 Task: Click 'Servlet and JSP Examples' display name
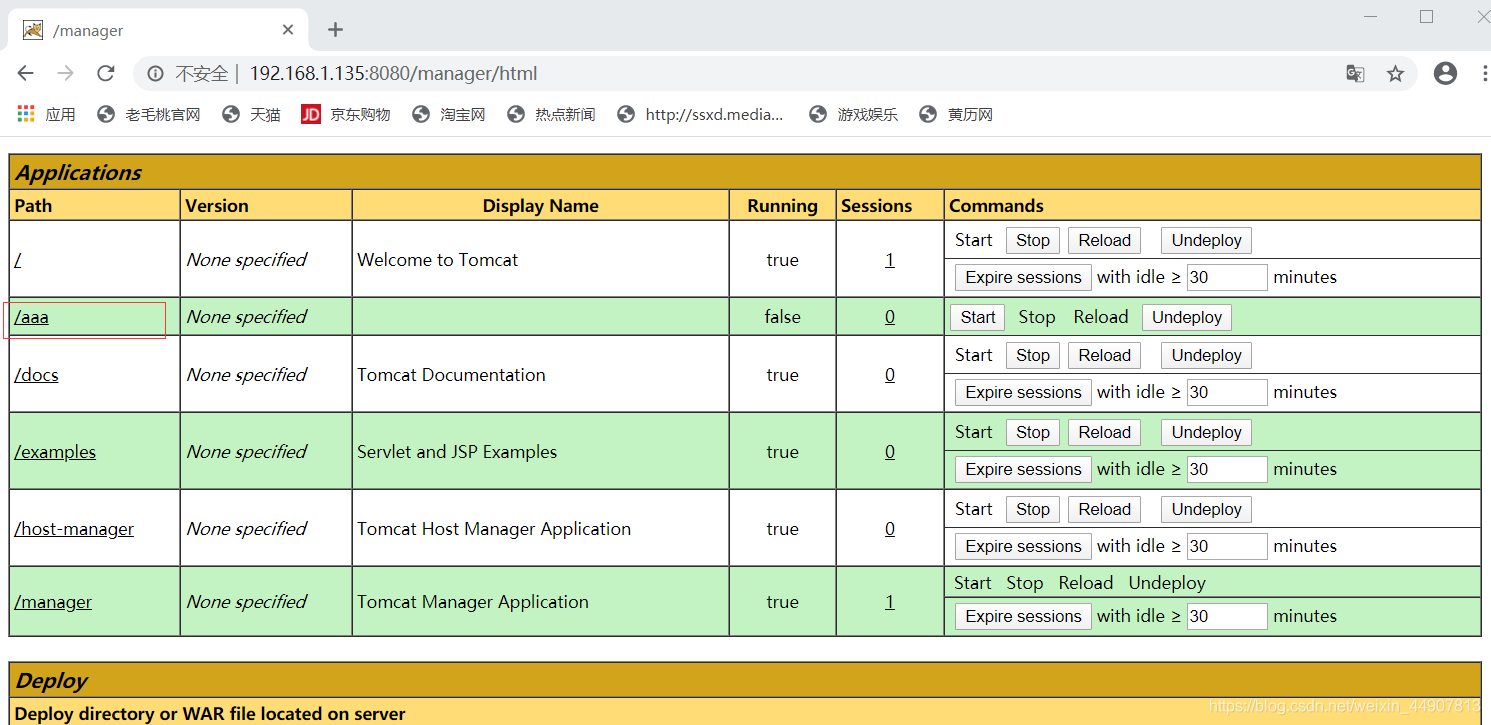click(x=457, y=452)
